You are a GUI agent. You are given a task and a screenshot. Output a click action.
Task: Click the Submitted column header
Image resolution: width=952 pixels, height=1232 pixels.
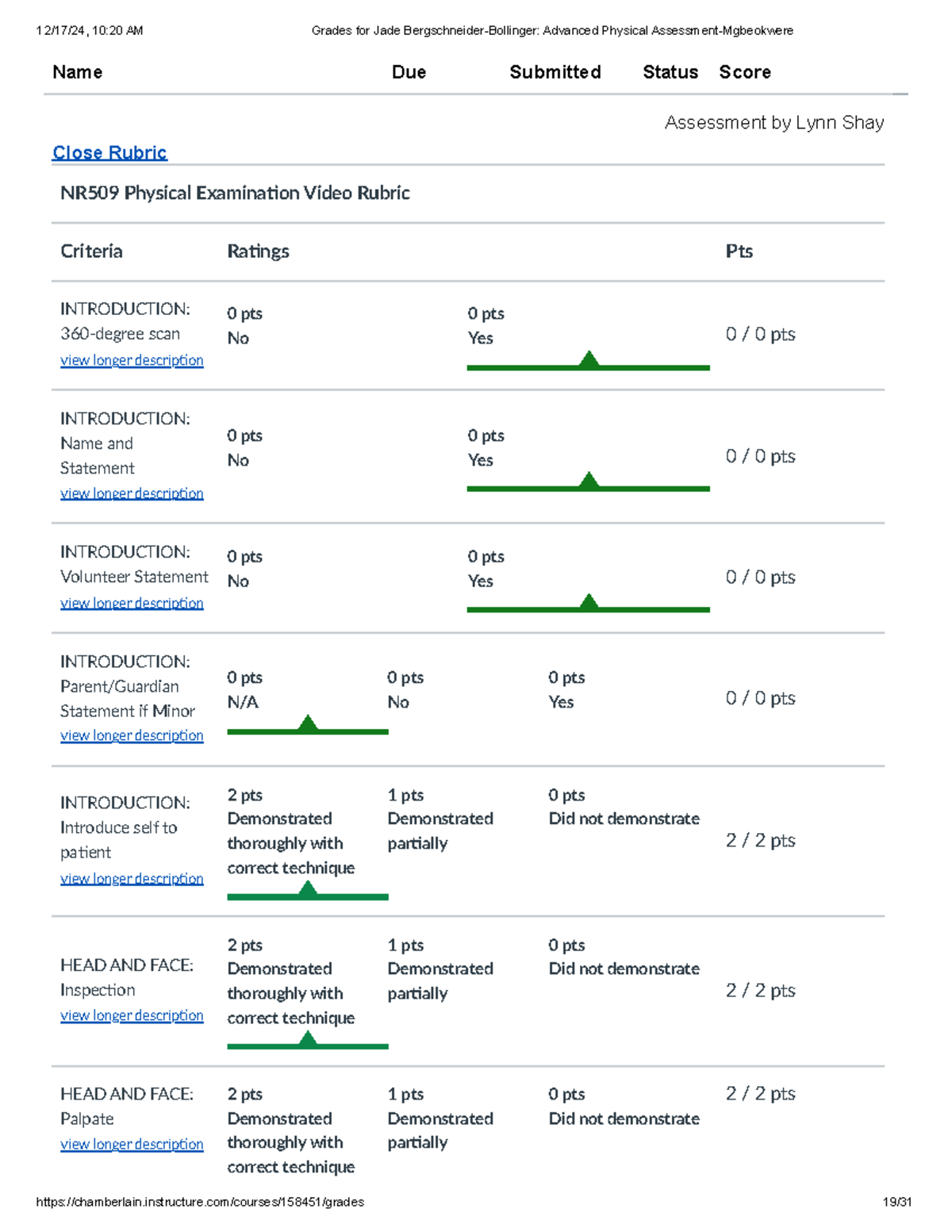click(555, 72)
